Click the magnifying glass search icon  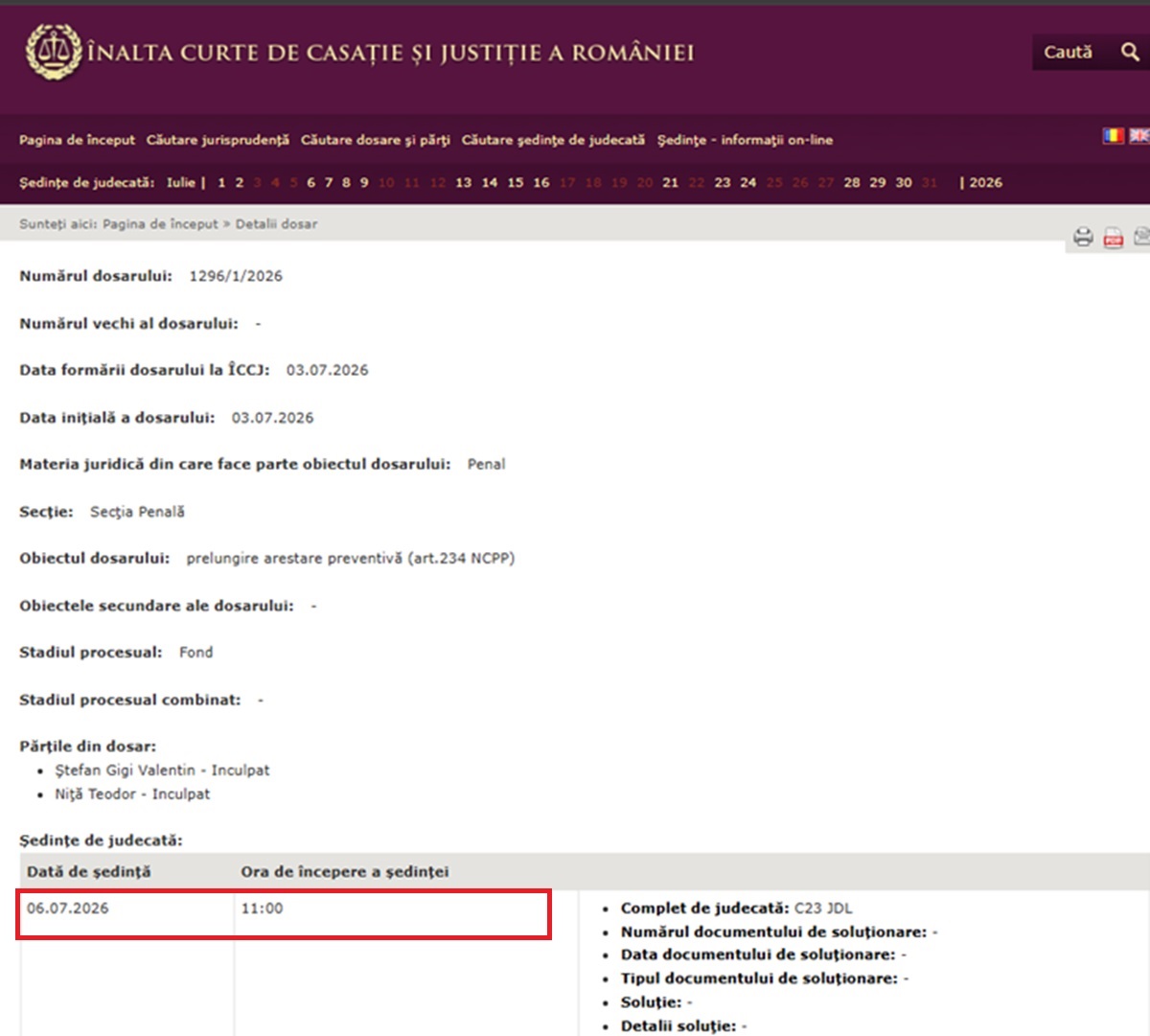click(x=1130, y=53)
